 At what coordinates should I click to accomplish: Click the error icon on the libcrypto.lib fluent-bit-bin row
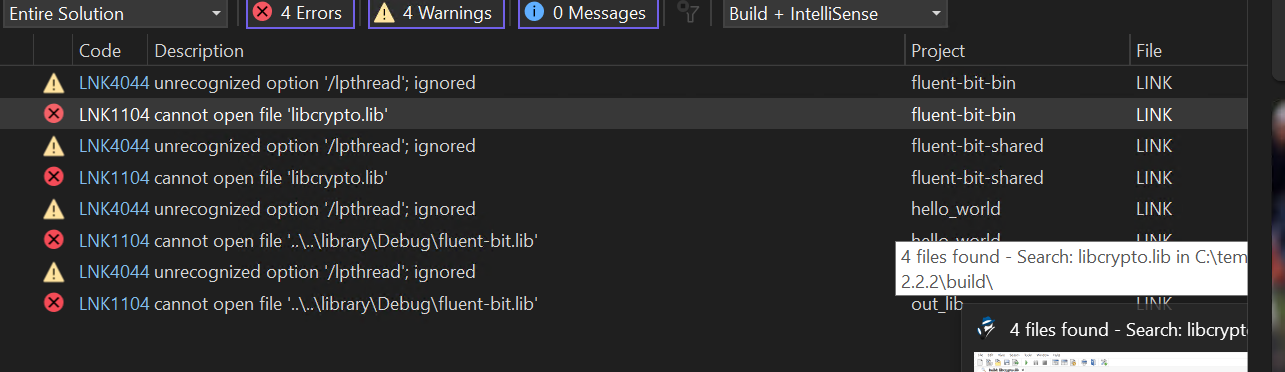pyautogui.click(x=54, y=114)
